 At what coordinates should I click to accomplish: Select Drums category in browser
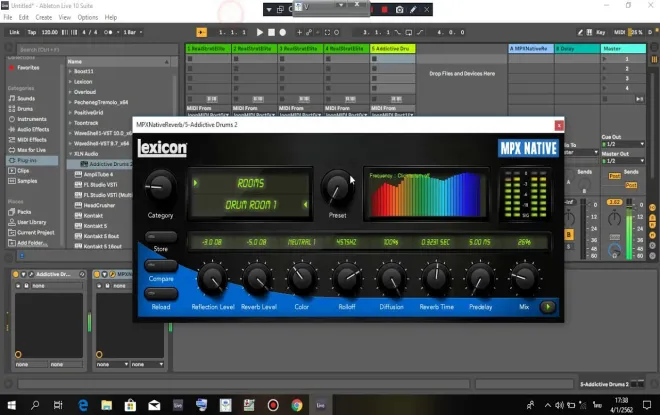click(x=25, y=109)
